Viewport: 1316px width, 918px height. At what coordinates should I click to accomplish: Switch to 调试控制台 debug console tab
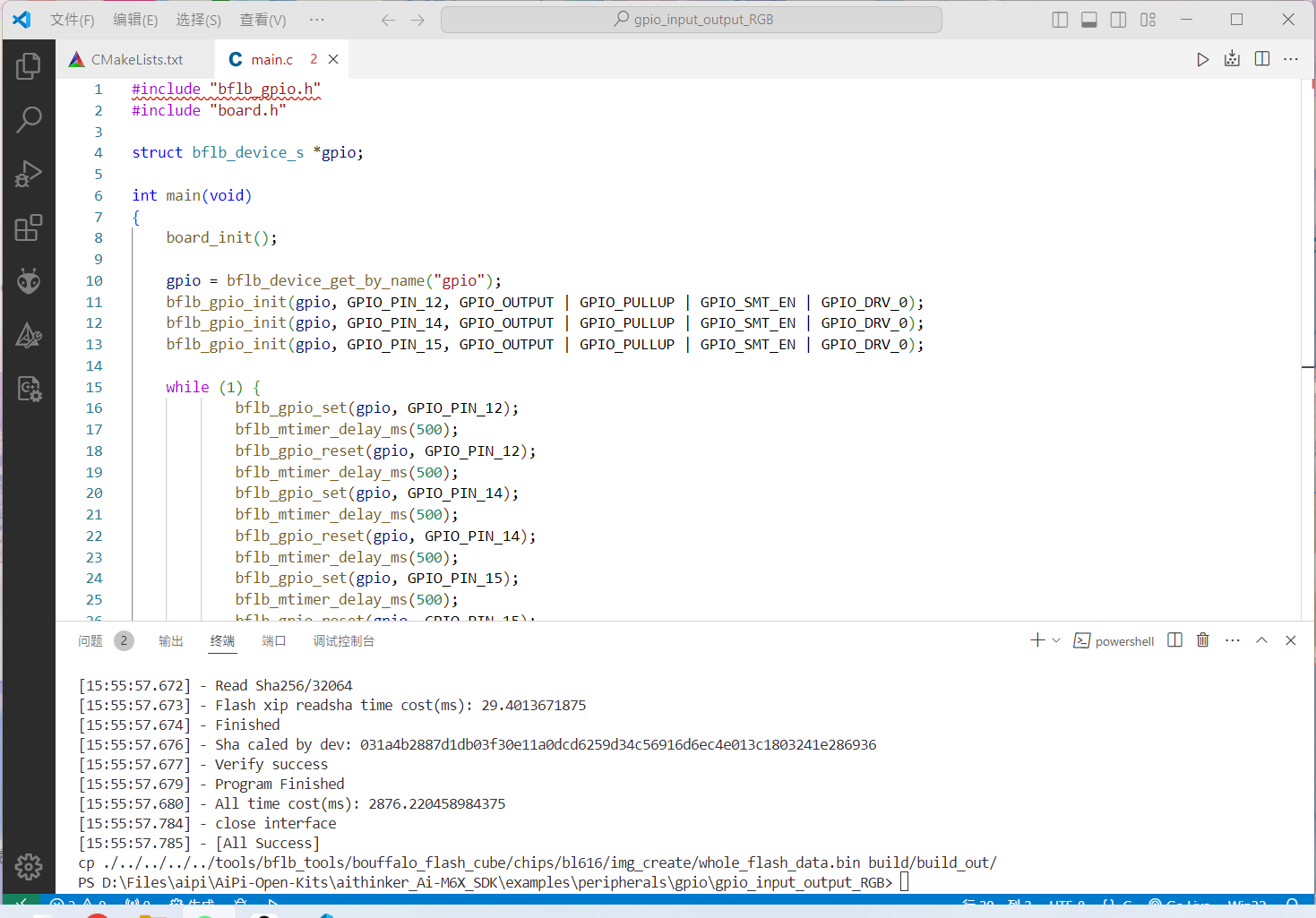(344, 641)
